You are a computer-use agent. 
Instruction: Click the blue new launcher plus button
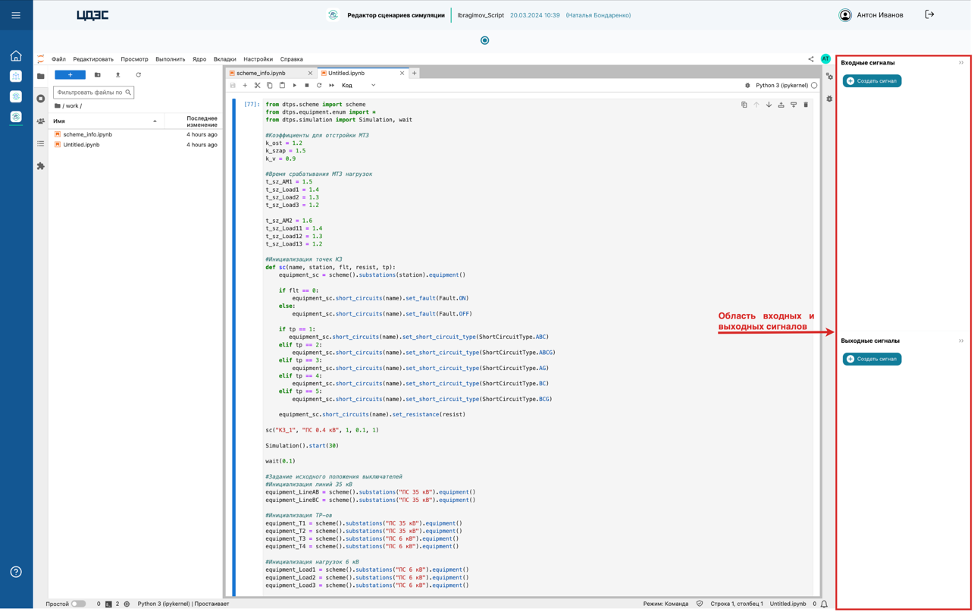70,75
